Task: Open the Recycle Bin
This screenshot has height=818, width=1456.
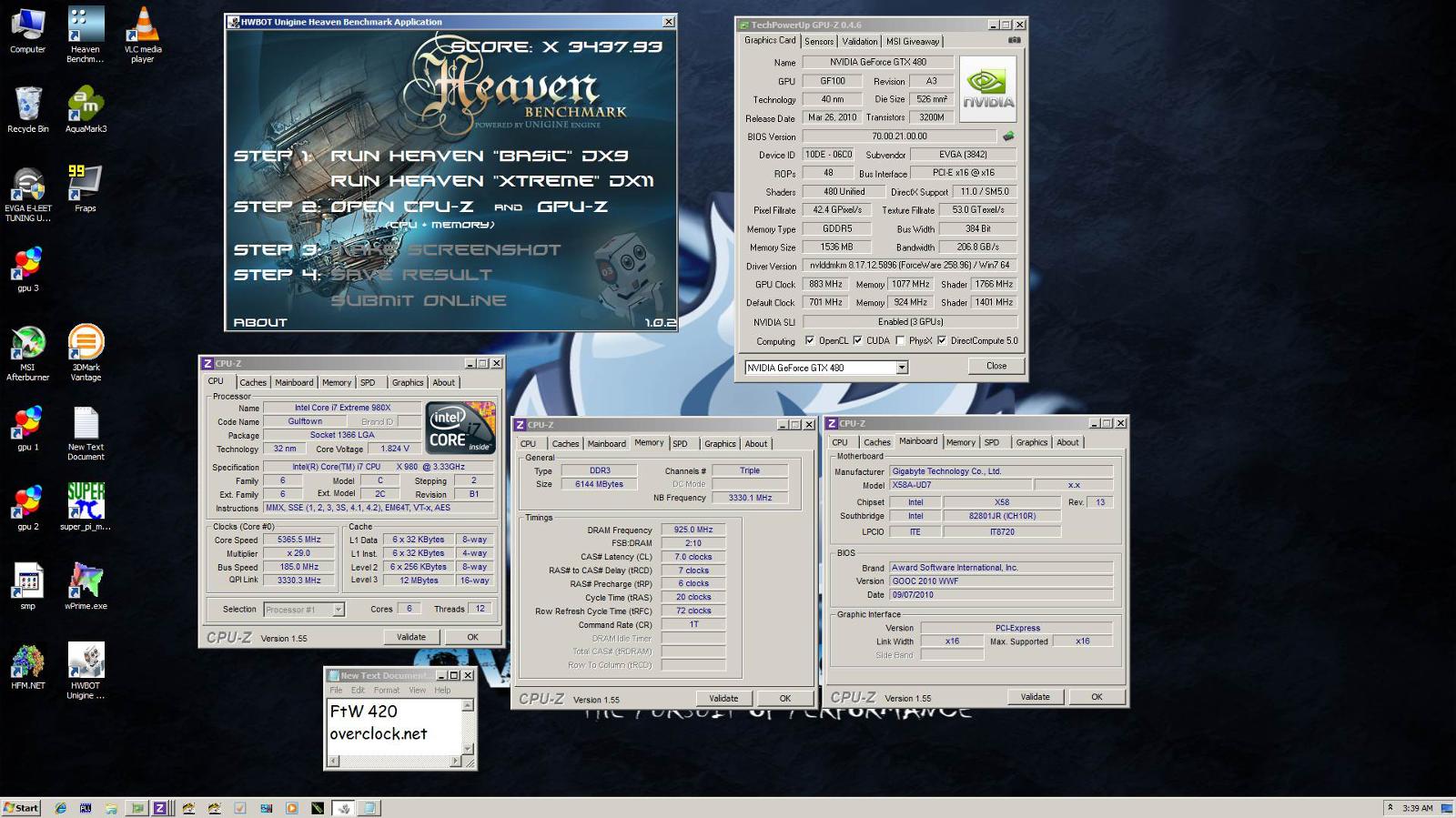Action: tap(27, 110)
